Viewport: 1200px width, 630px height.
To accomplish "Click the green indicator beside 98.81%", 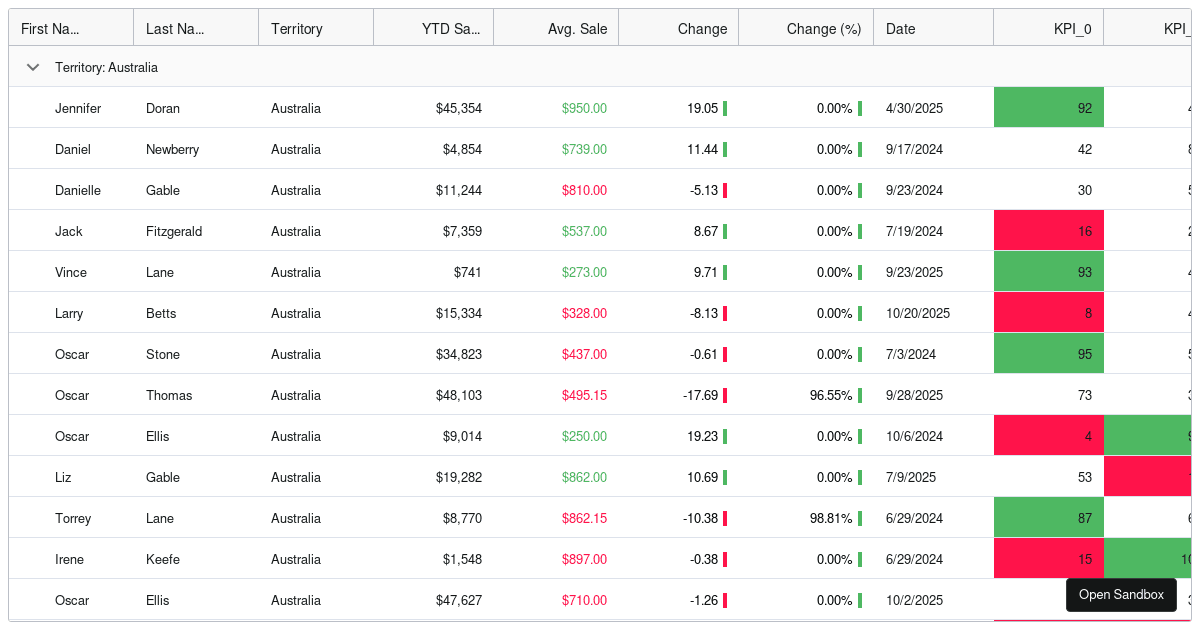I will [x=860, y=517].
